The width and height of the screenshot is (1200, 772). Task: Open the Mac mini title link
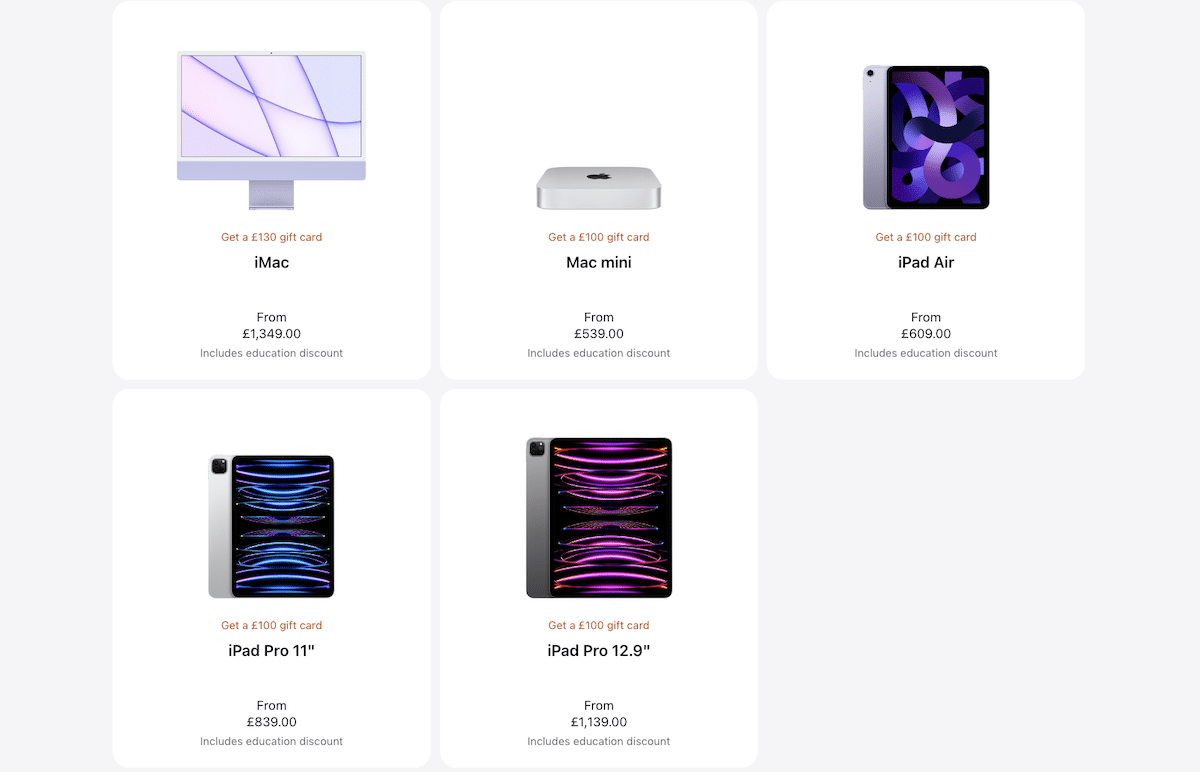599,263
